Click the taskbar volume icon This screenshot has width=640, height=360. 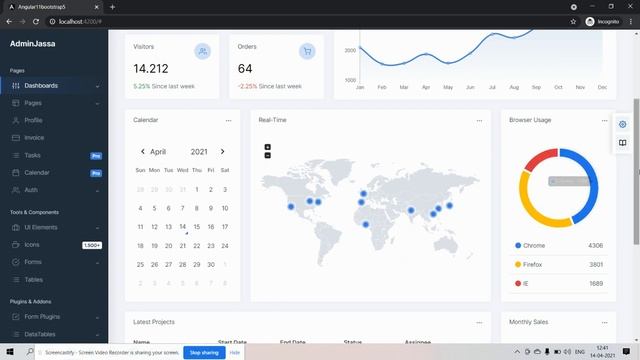tap(567, 352)
